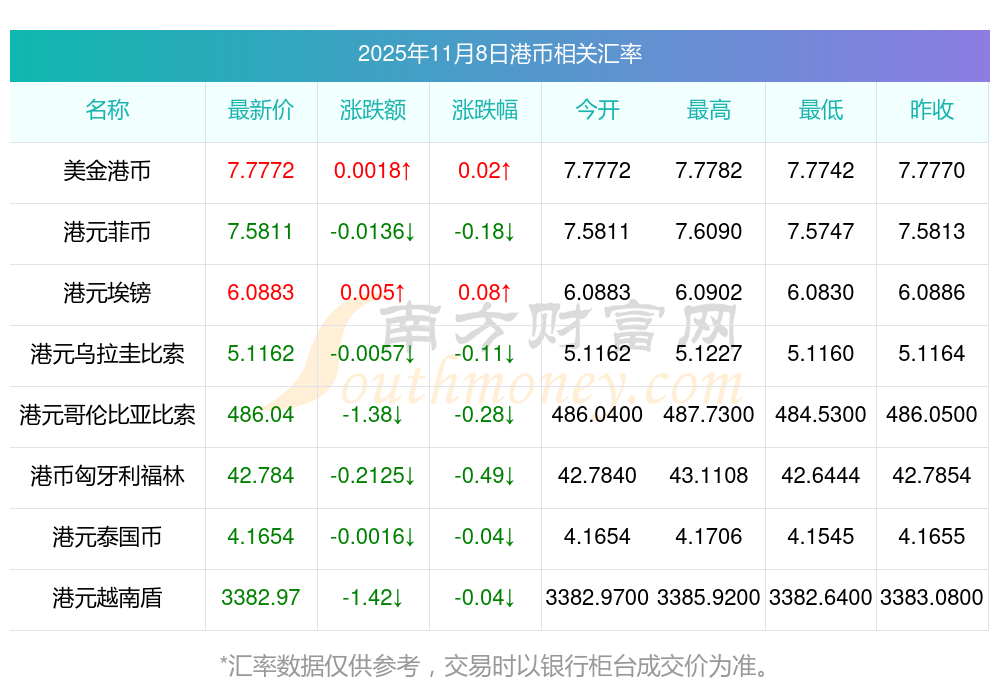Select high value 43.1108
1000x697 pixels.
(x=709, y=476)
